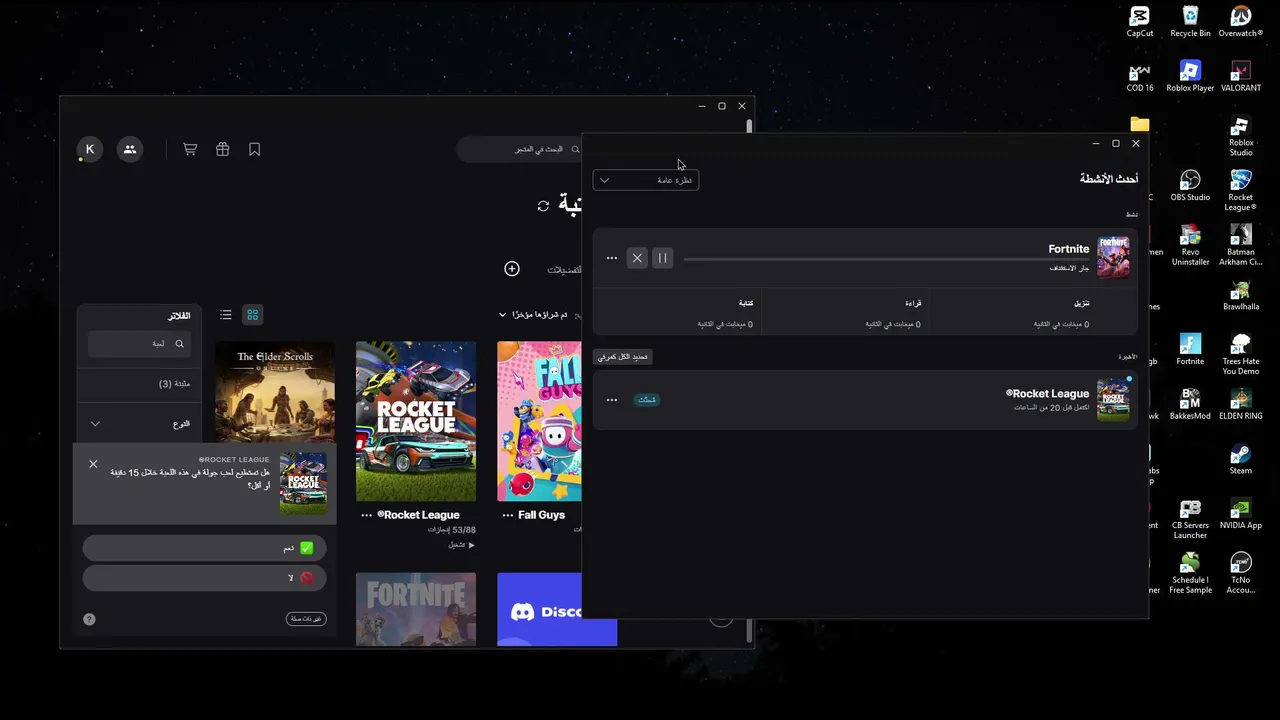Screen dimensions: 1280x720
Task: Select the Revo Uninstaller desktop icon
Action: [1190, 245]
